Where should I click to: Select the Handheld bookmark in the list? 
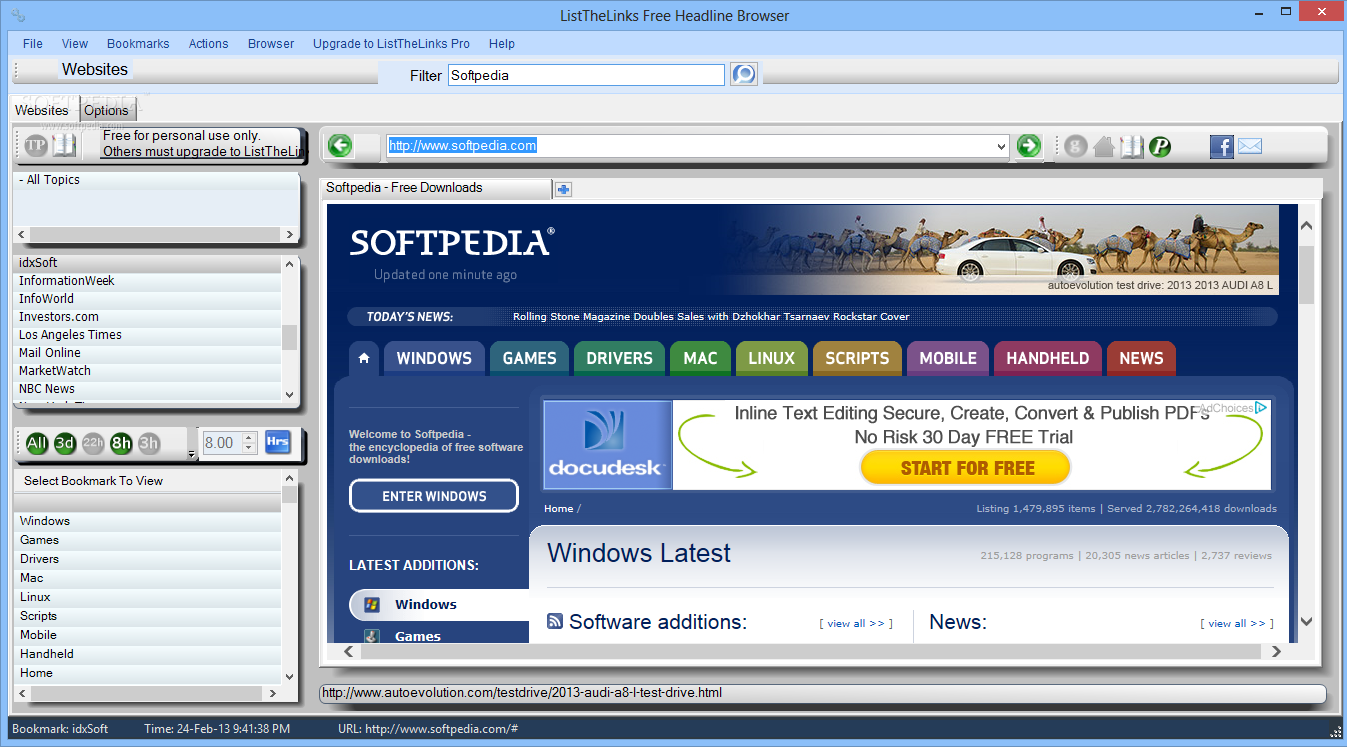[x=148, y=654]
